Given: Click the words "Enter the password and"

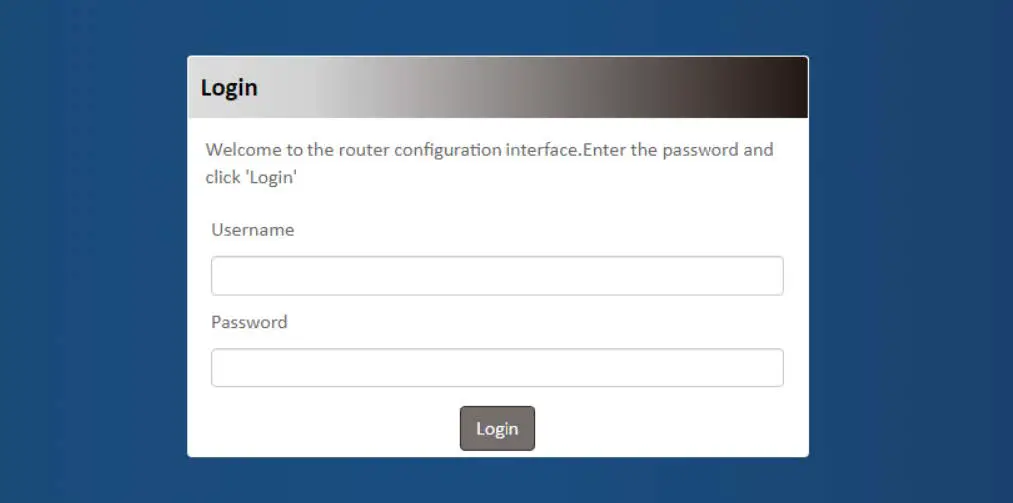Looking at the screenshot, I should 679,151.
